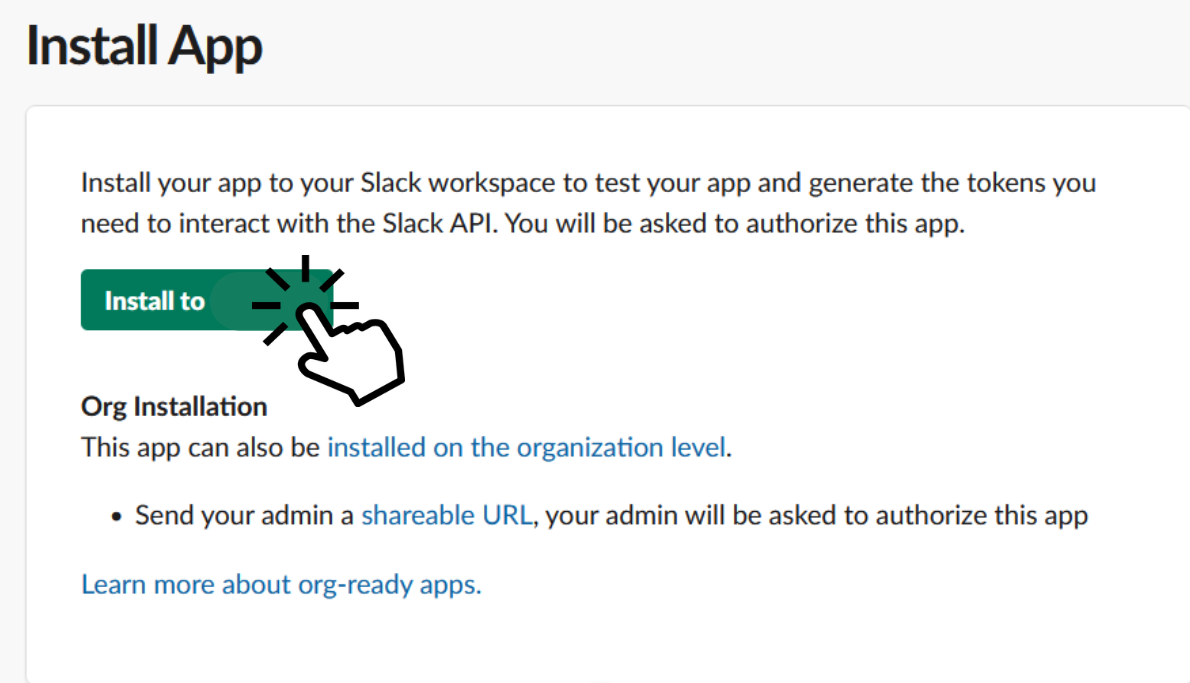This screenshot has width=1190, height=683.
Task: Click the Install to label text on the button
Action: click(x=154, y=301)
